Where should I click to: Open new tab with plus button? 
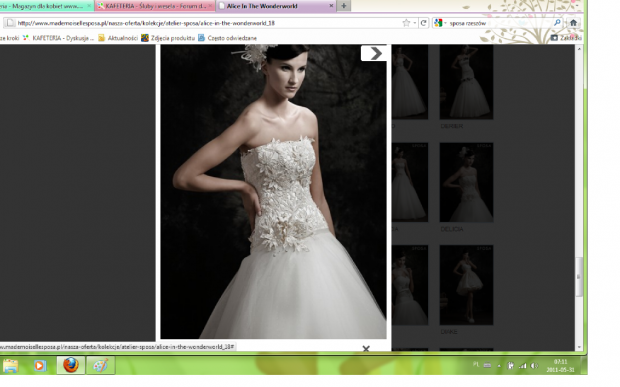coord(344,6)
